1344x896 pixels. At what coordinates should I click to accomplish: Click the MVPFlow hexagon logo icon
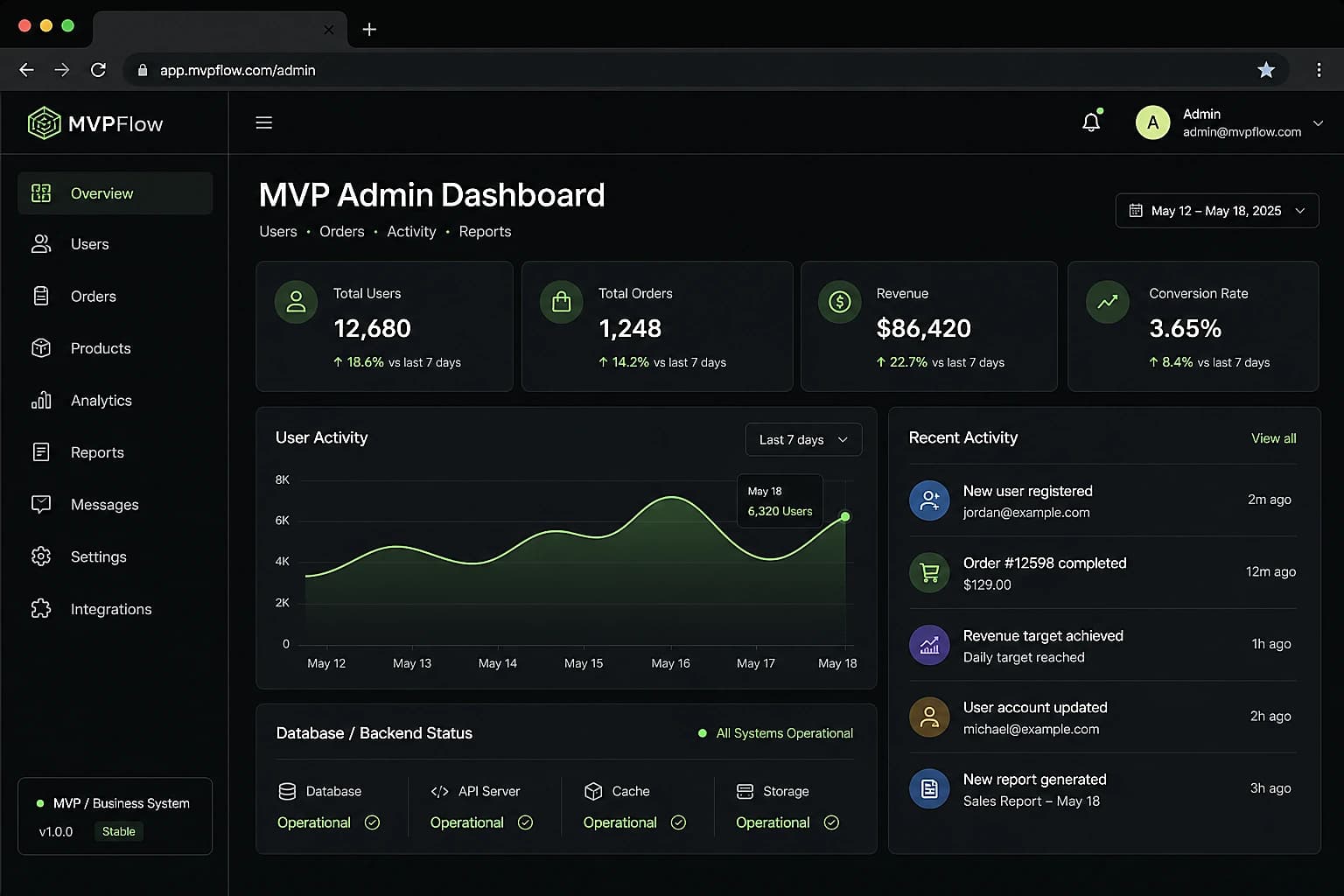coord(44,123)
